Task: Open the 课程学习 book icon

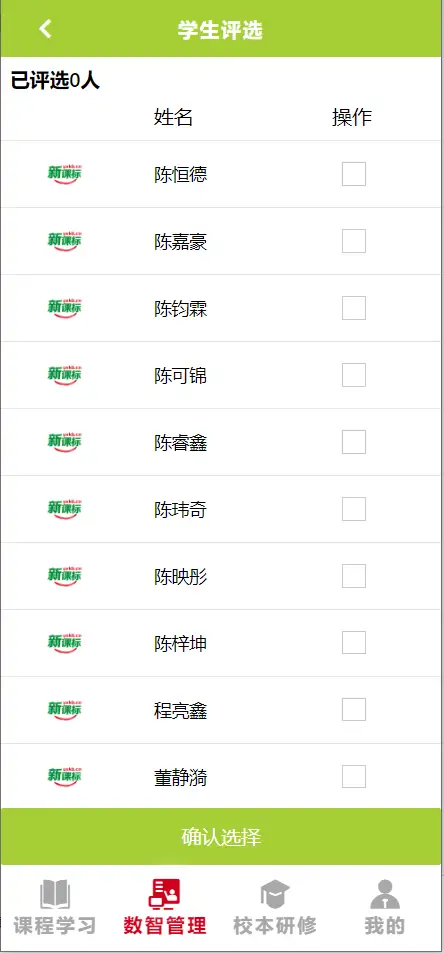Action: 55,895
